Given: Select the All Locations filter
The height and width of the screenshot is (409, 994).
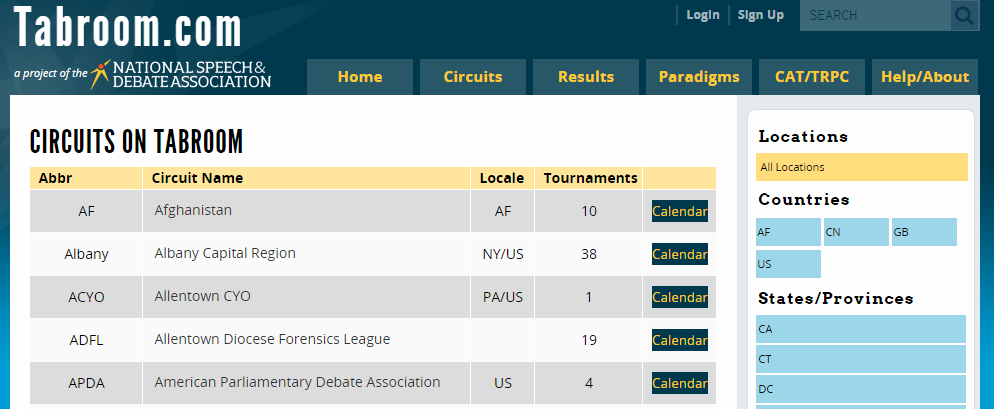Looking at the screenshot, I should 862,167.
